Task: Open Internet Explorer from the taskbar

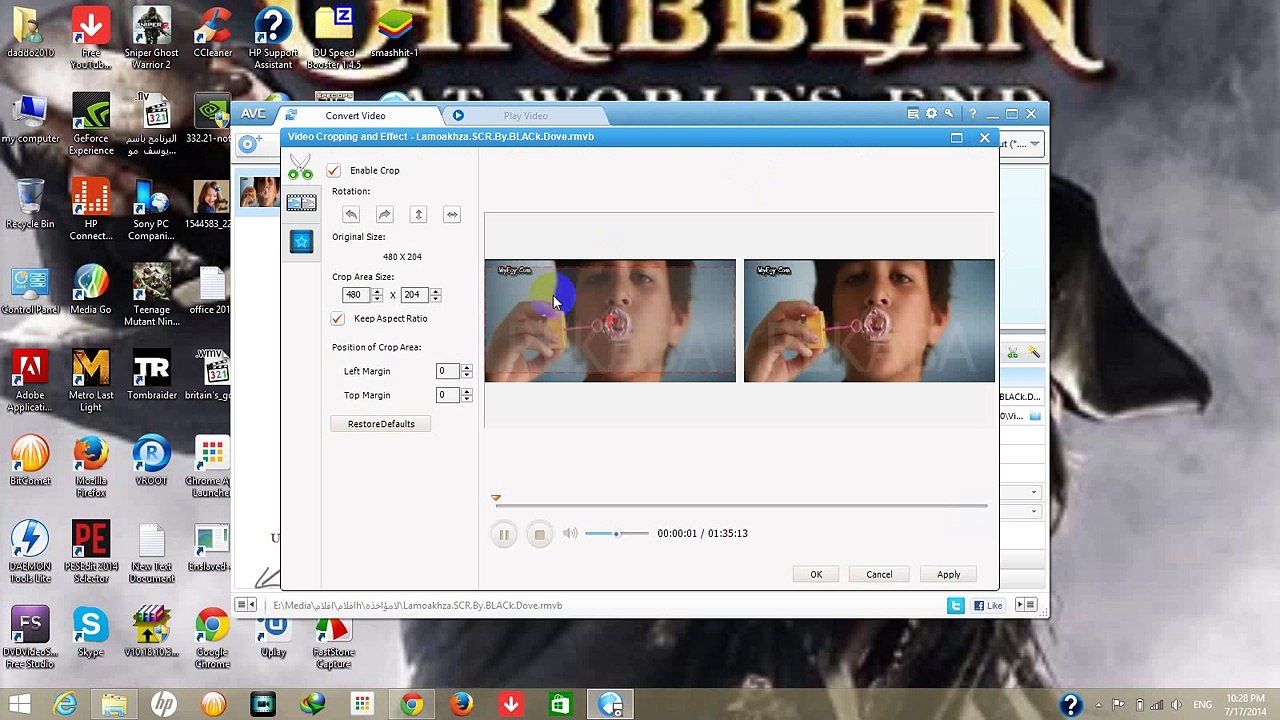Action: click(65, 705)
